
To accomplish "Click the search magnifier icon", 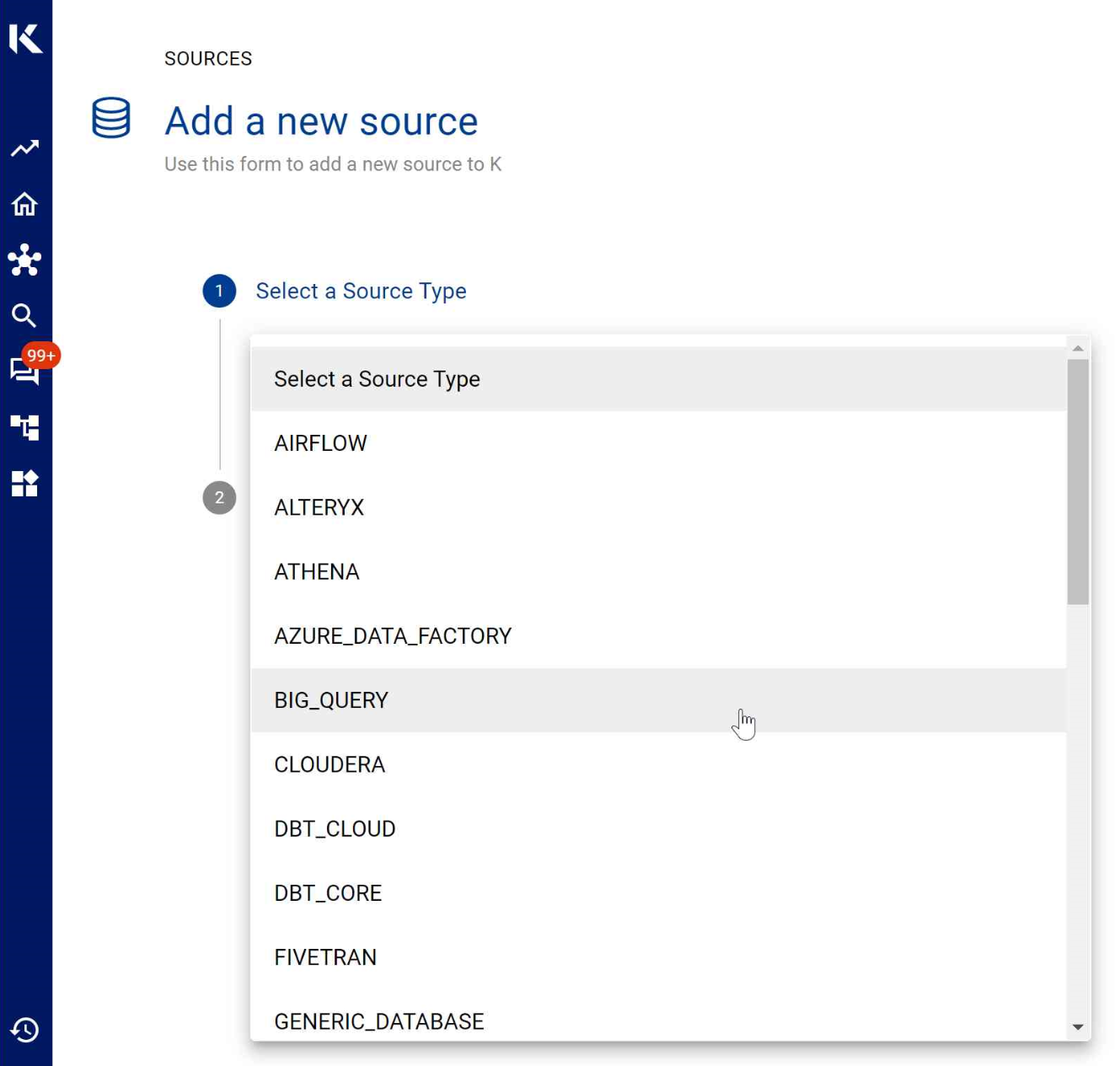I will [24, 316].
